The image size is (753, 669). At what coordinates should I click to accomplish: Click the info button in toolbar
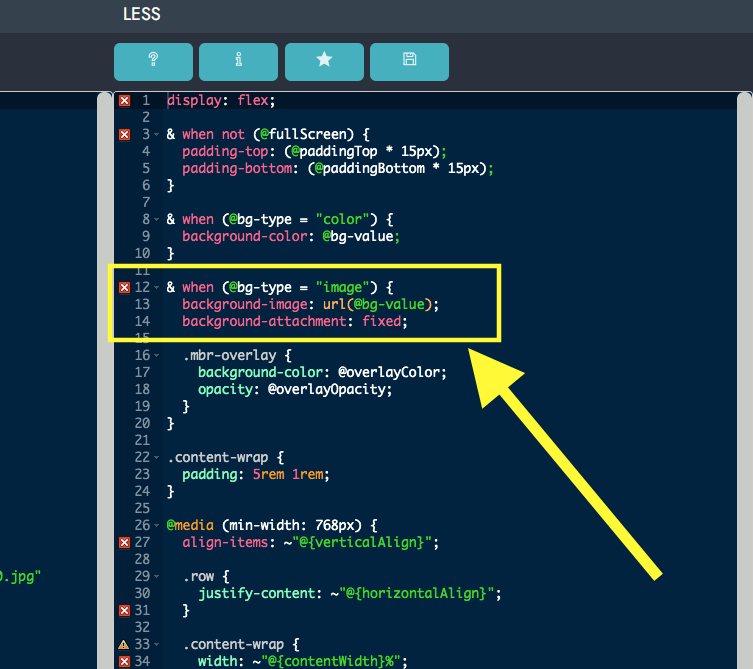(x=238, y=62)
